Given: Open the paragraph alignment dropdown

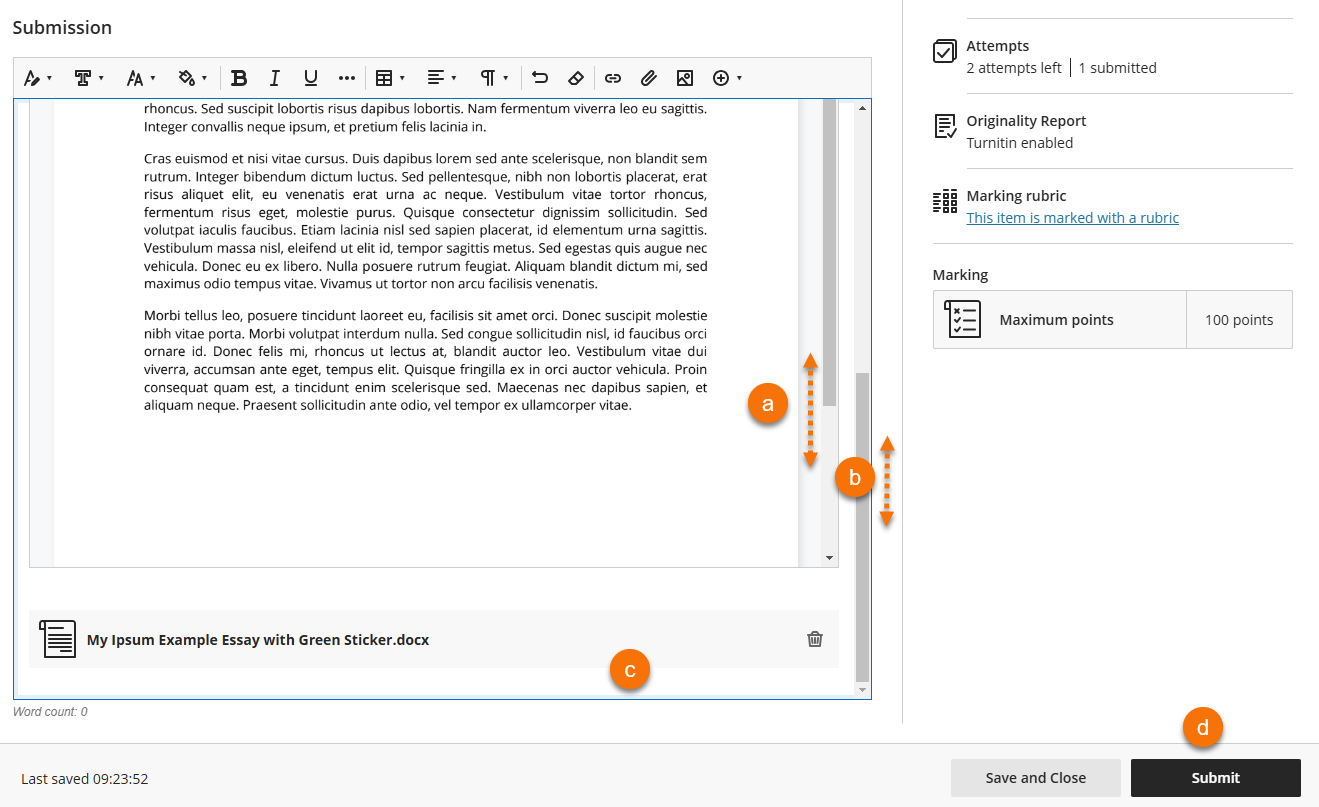Looking at the screenshot, I should click(x=438, y=77).
